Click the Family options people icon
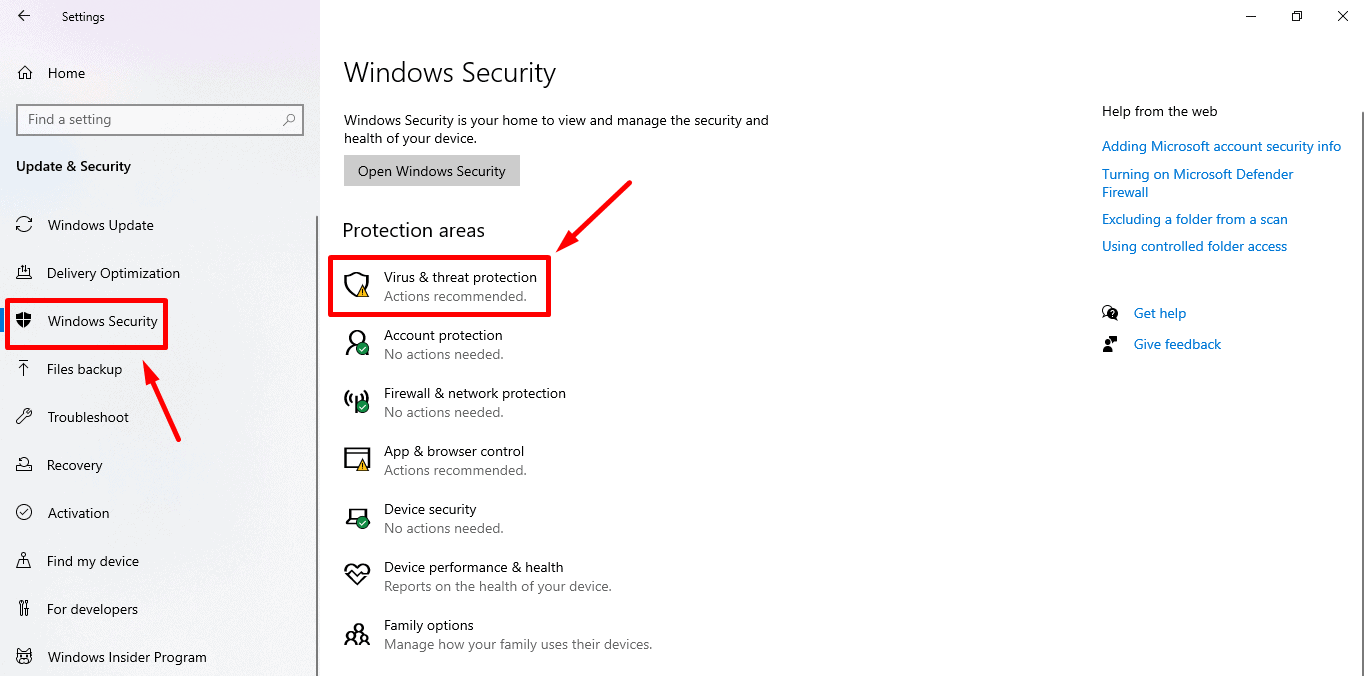Screen dimensions: 1365x676 [x=357, y=634]
